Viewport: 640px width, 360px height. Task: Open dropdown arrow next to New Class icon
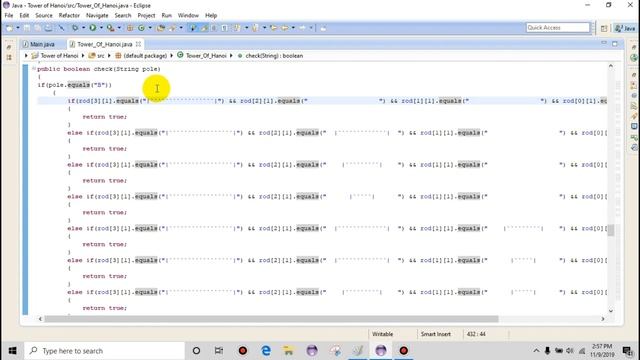pyautogui.click(x=150, y=28)
